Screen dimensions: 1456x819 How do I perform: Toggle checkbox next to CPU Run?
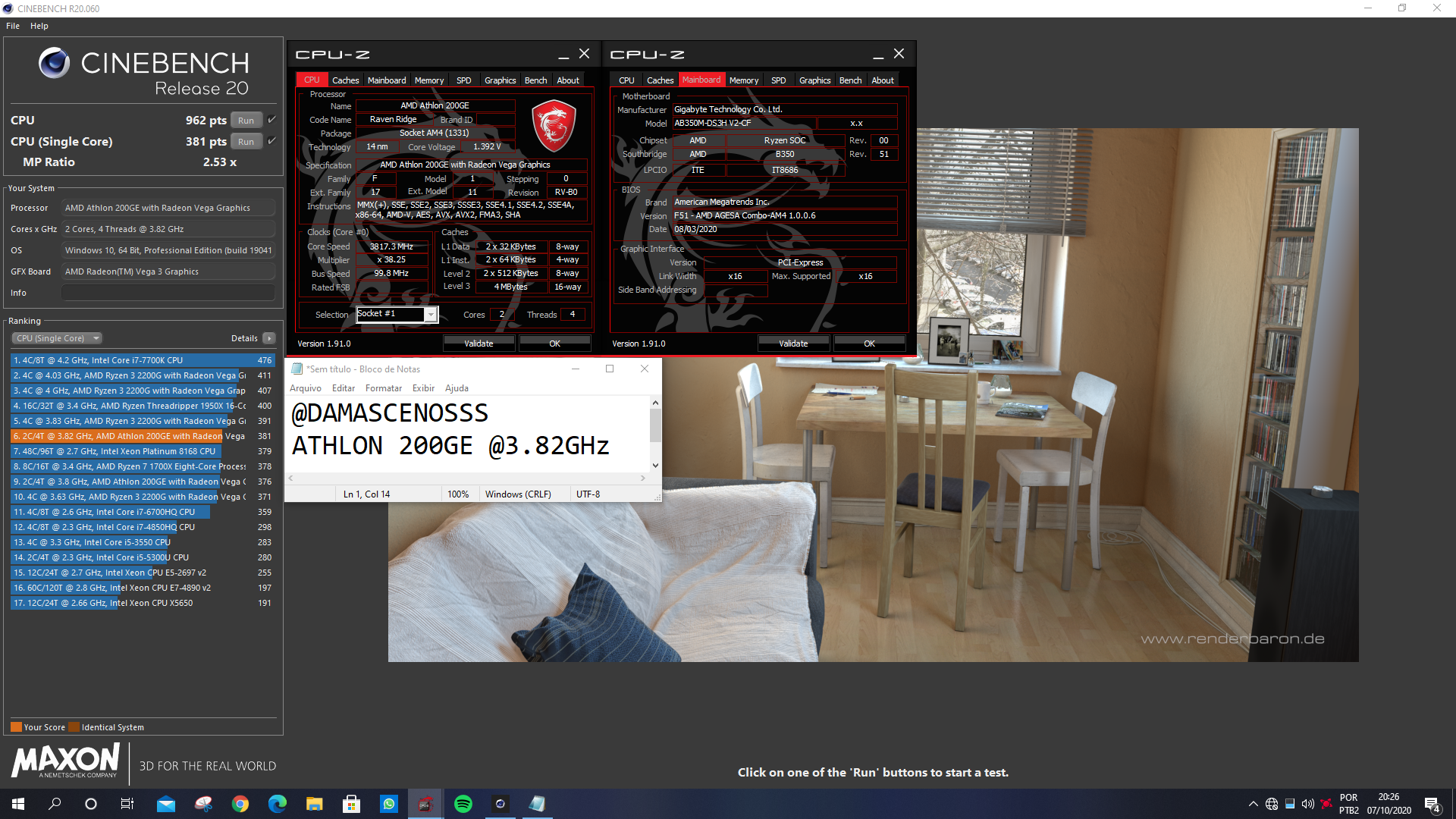click(271, 120)
